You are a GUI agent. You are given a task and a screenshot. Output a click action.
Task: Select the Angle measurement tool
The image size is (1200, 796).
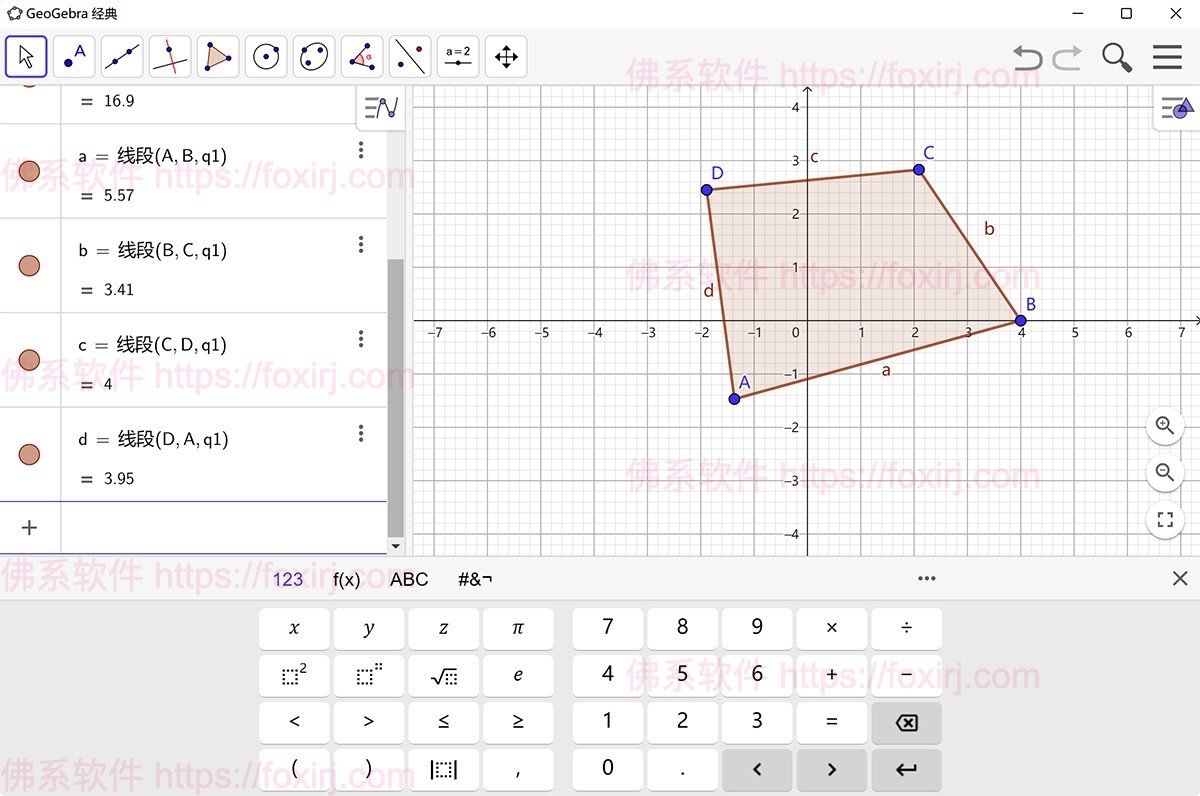coord(362,57)
